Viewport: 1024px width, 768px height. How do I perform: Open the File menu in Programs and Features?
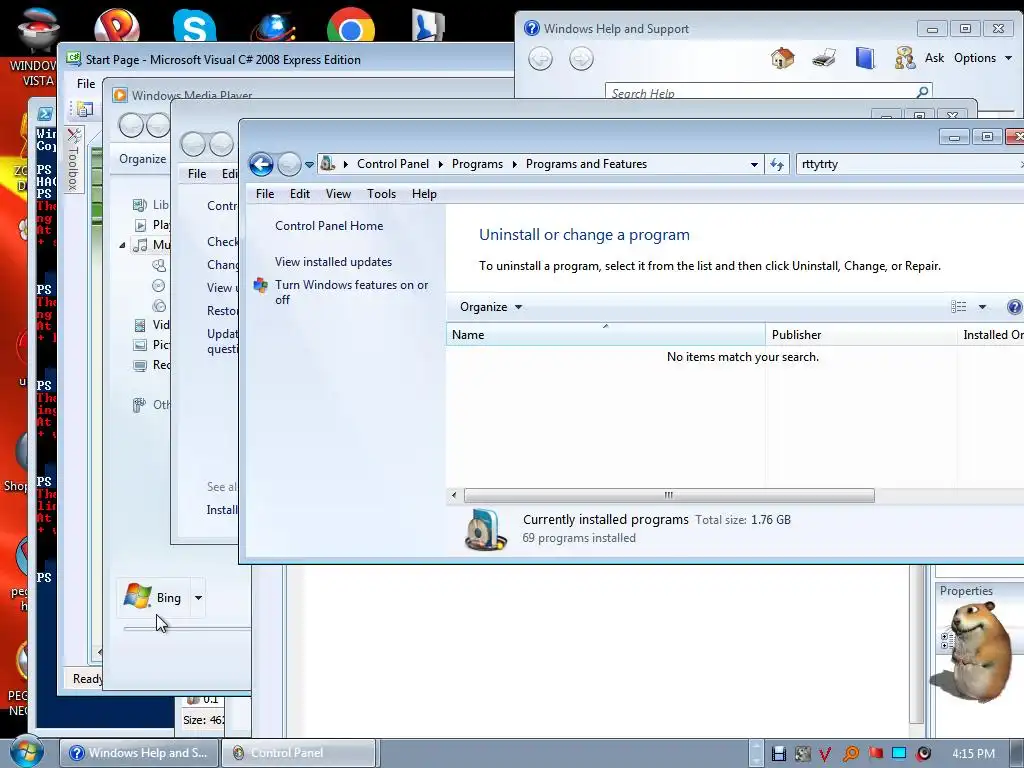point(265,194)
